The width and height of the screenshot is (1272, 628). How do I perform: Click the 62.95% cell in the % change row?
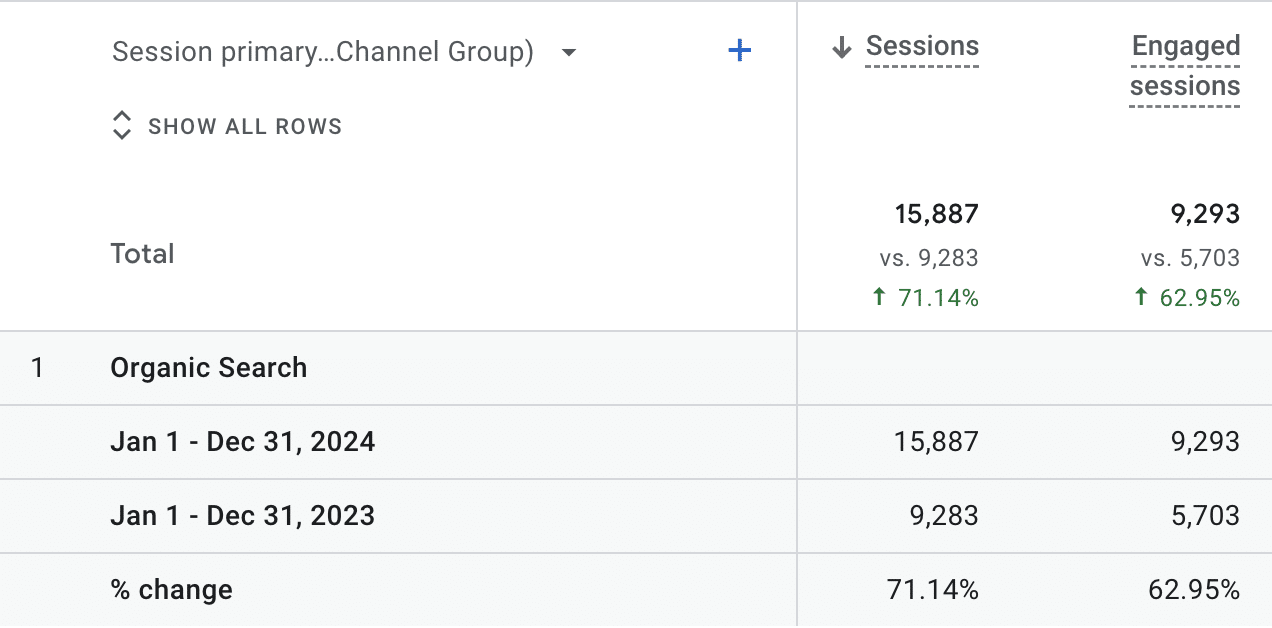[x=1194, y=590]
